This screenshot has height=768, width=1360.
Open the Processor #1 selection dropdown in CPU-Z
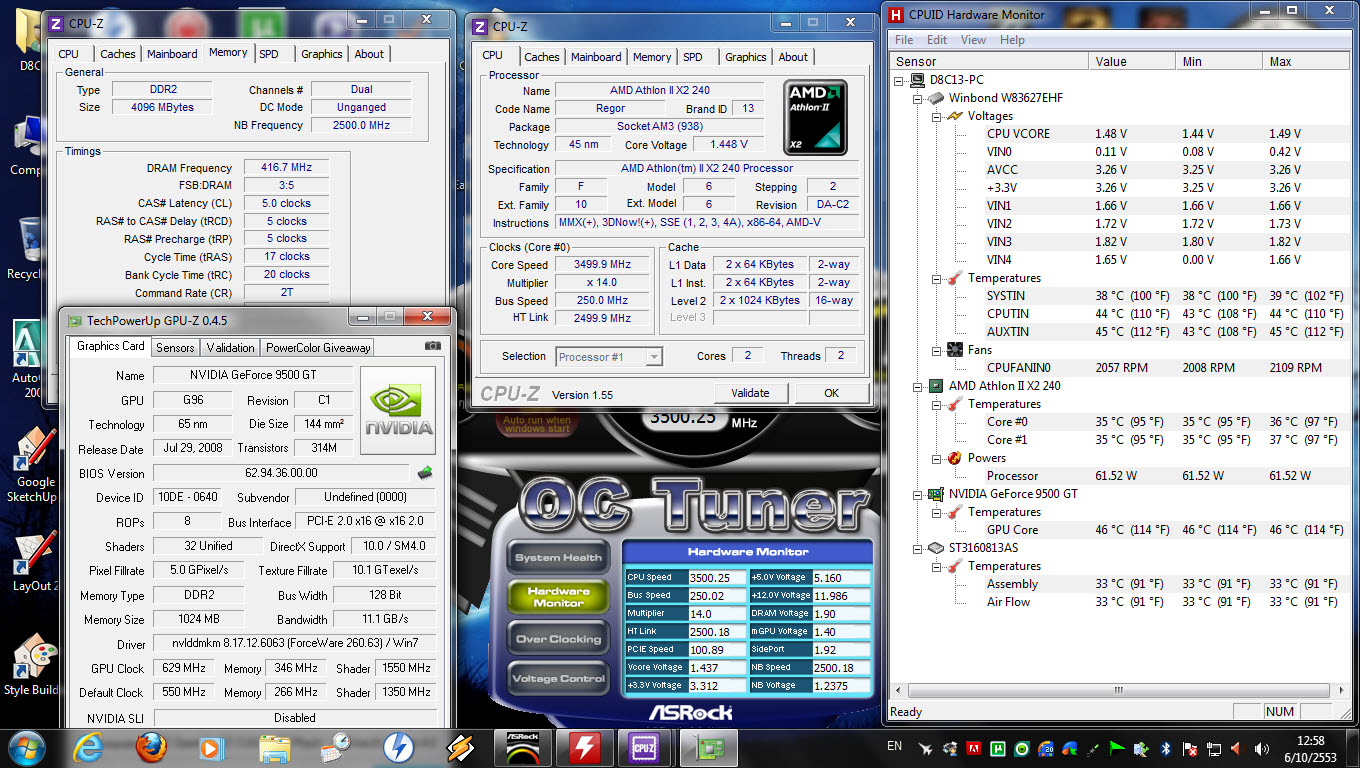(x=609, y=357)
